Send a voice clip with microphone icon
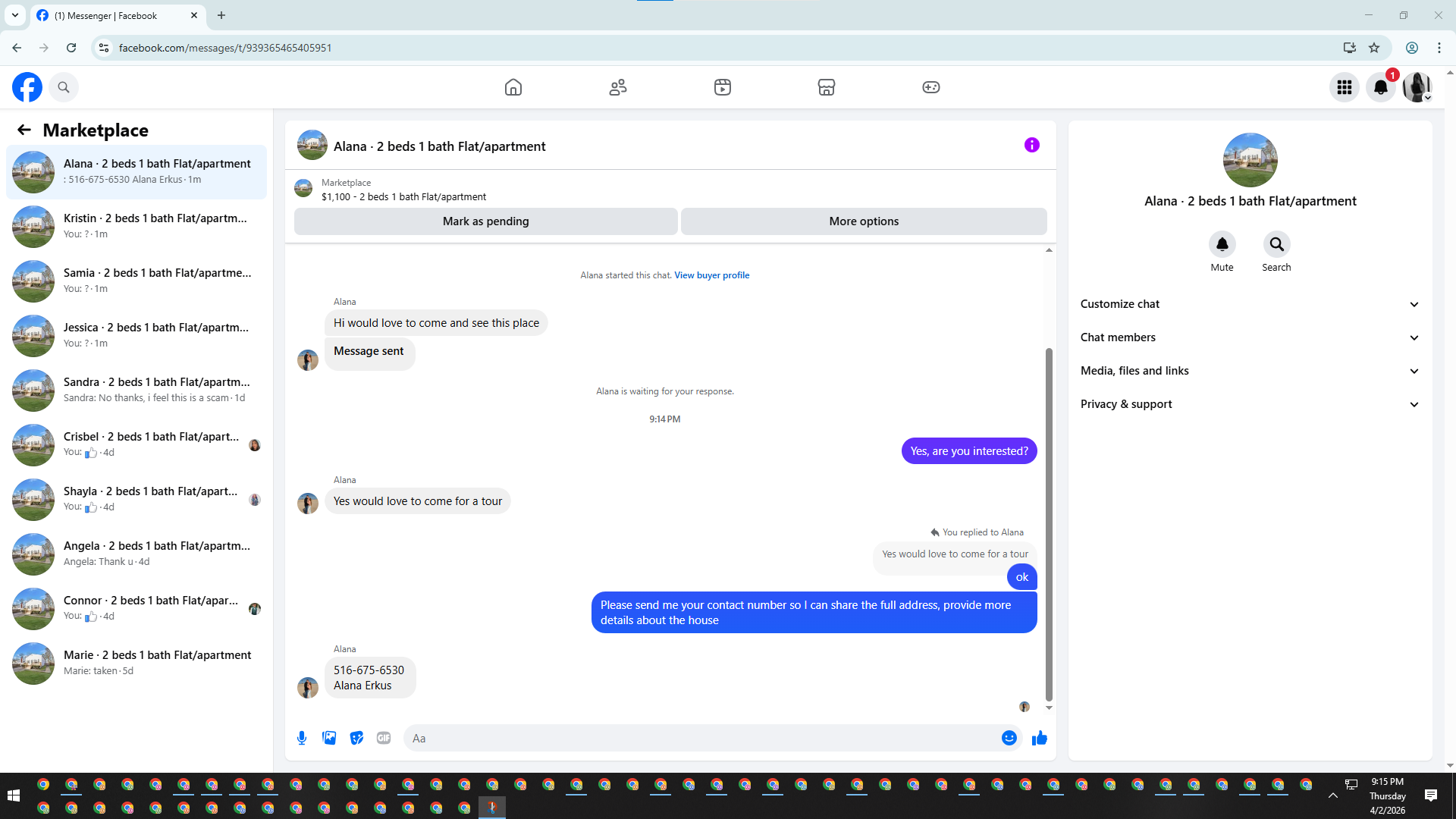This screenshot has width=1456, height=819. (x=302, y=738)
